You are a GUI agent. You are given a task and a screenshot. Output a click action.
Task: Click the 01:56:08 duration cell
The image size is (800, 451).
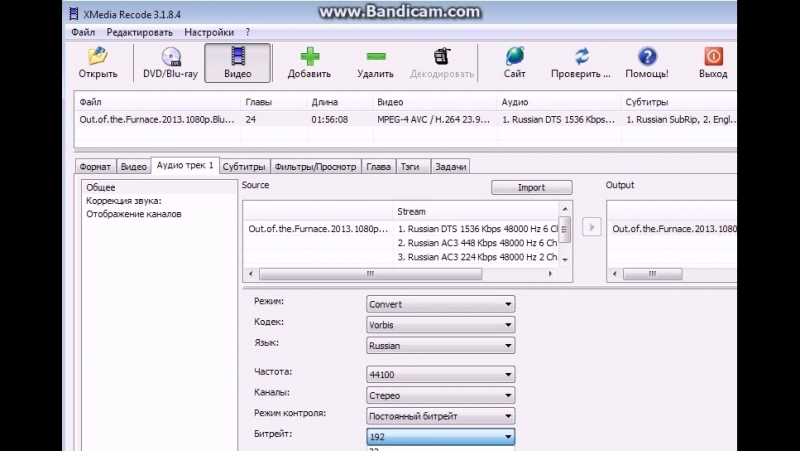tap(330, 119)
